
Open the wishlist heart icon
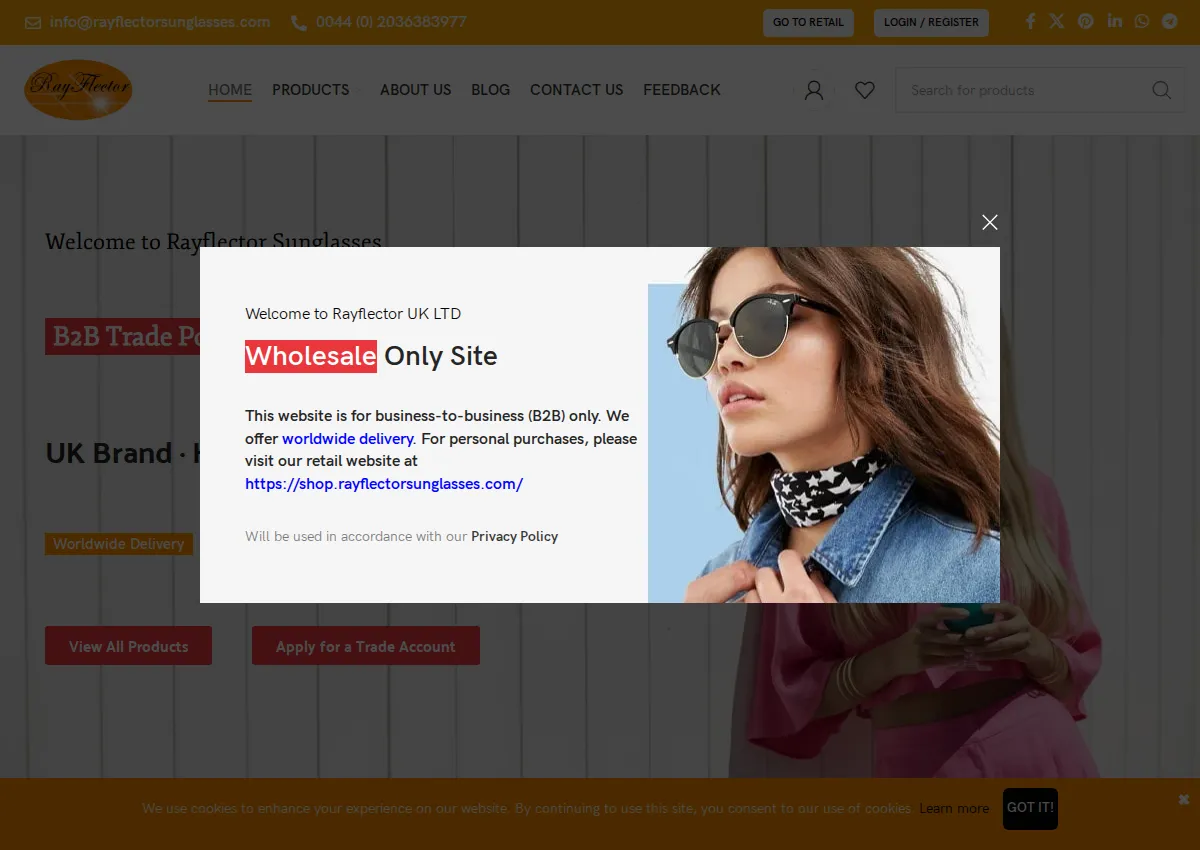coord(865,90)
